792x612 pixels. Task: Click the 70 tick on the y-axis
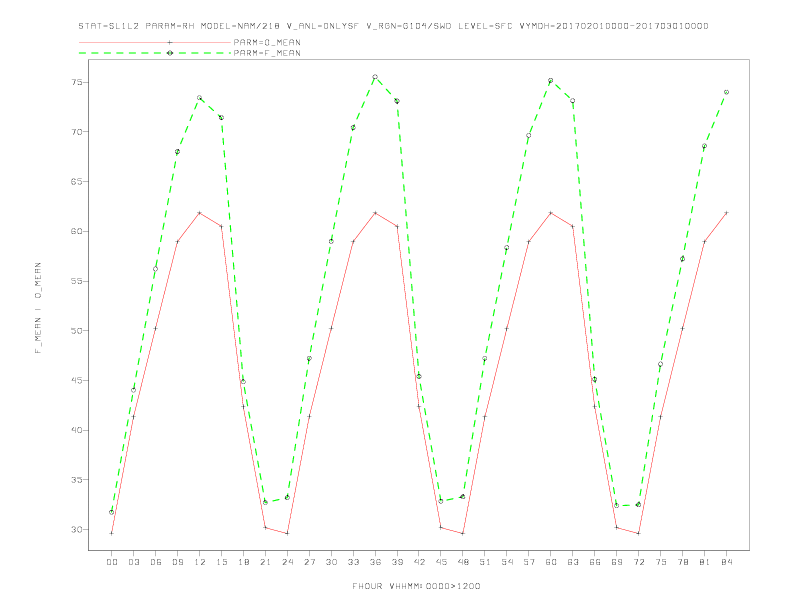coord(77,132)
